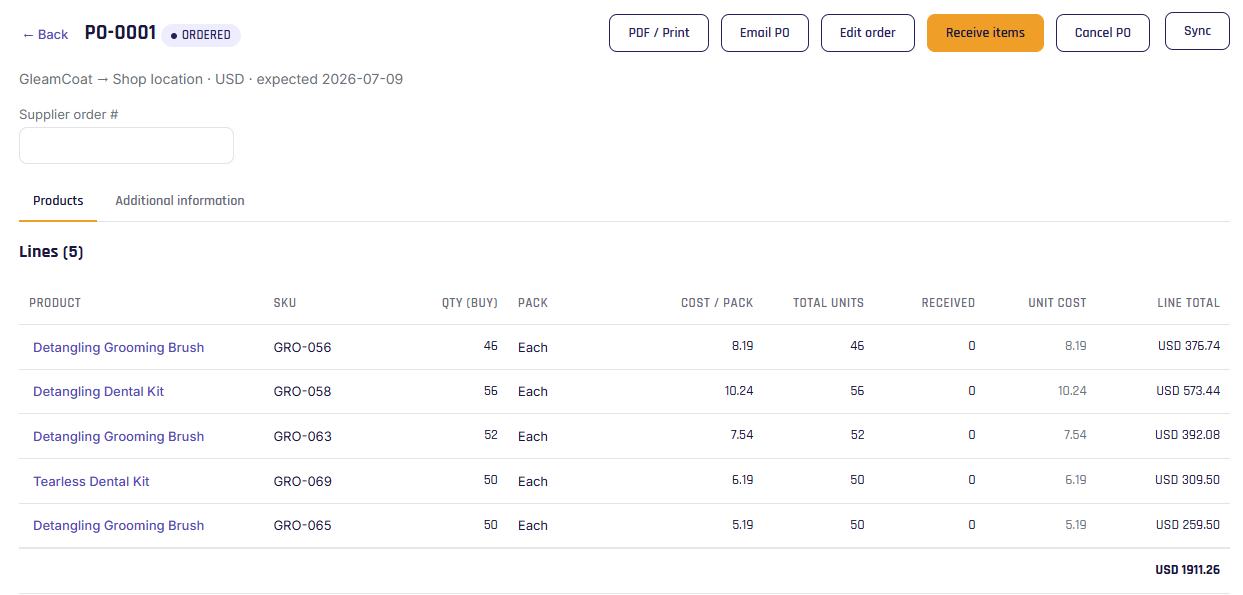The height and width of the screenshot is (595, 1243).
Task: Click line total USD 309.50
Action: (1188, 480)
